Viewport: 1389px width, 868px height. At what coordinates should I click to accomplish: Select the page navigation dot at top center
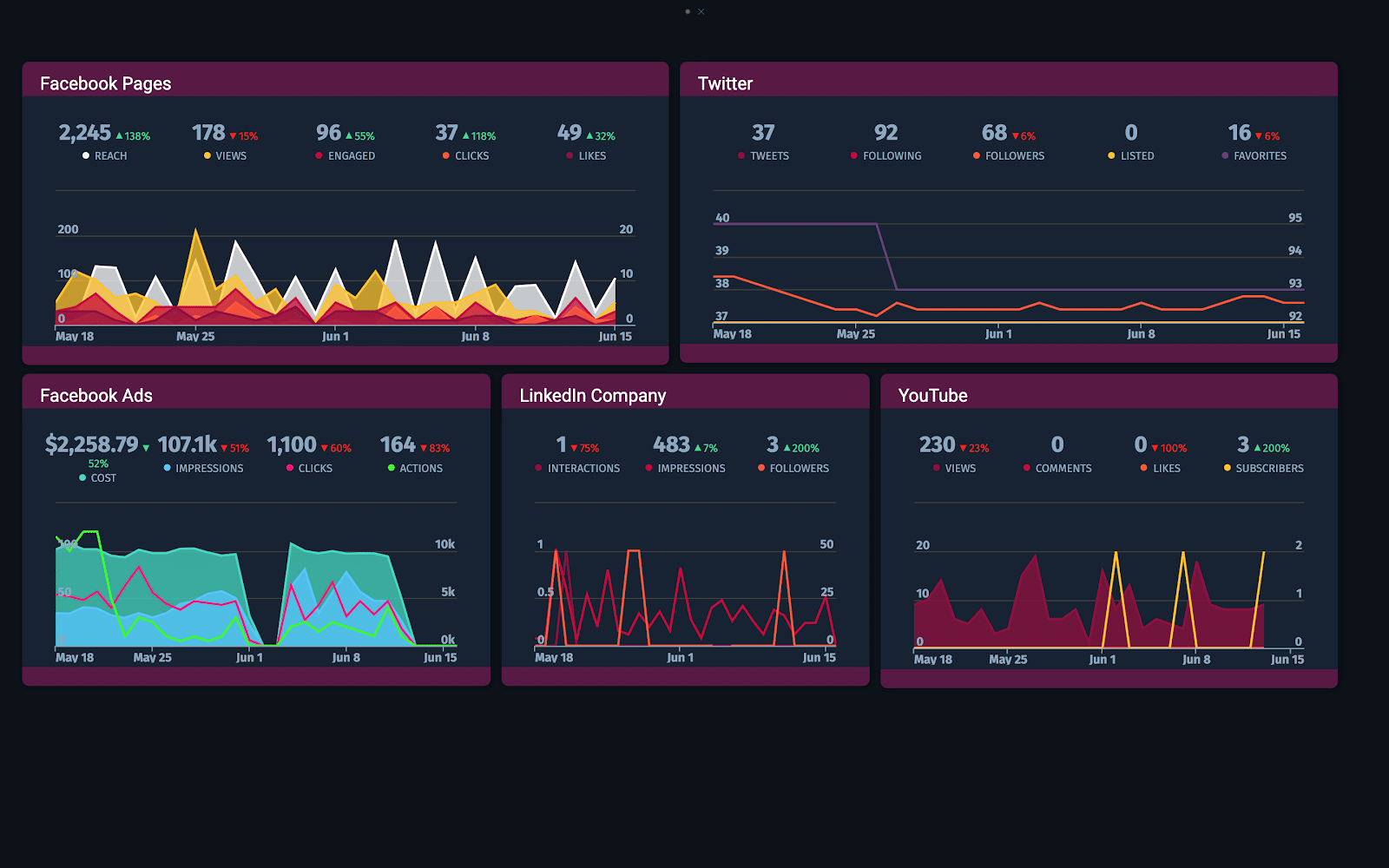[688, 11]
